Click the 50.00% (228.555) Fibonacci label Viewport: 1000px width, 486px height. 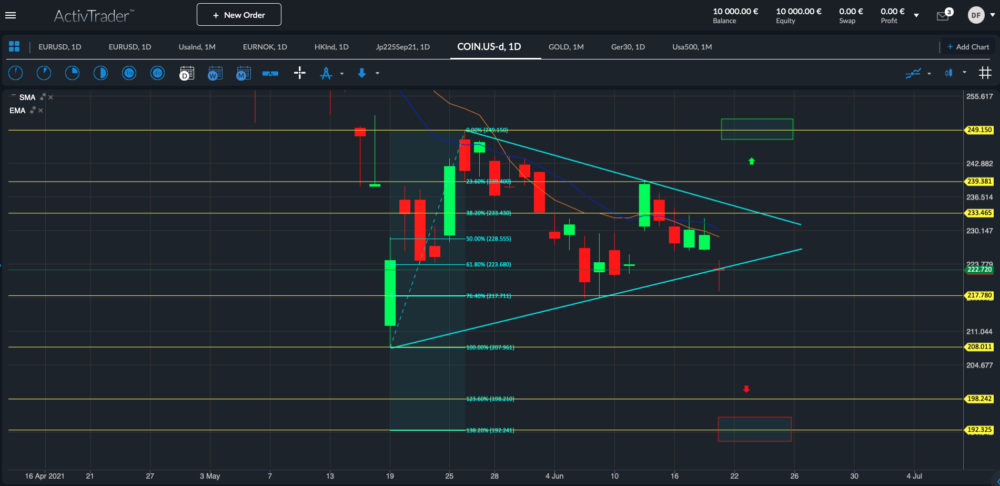click(x=489, y=239)
